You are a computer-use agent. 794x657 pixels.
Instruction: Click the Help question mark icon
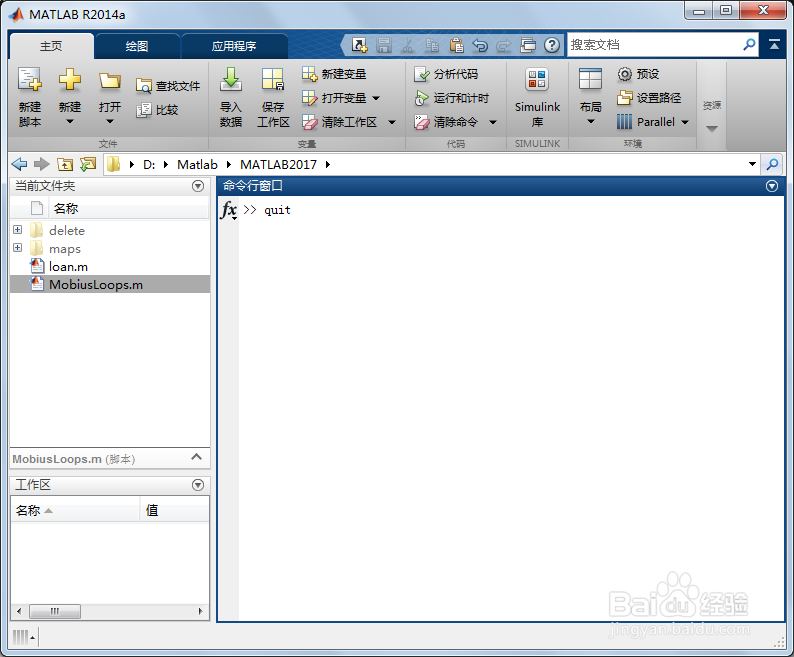552,45
